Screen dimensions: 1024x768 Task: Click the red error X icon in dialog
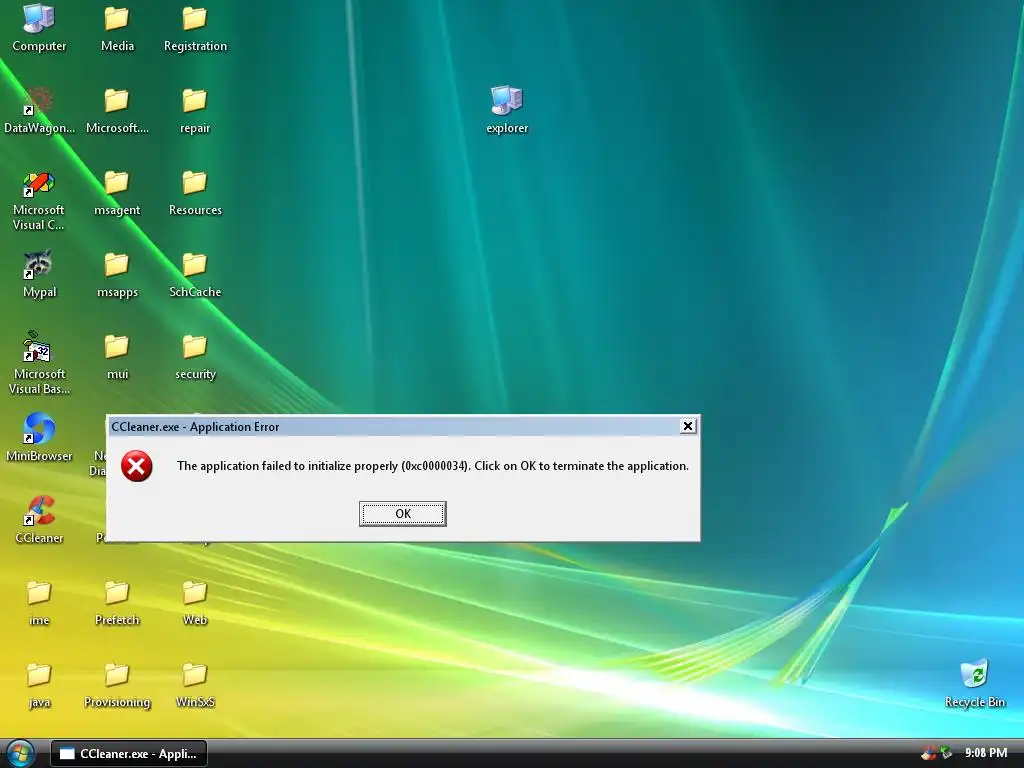pyautogui.click(x=136, y=466)
